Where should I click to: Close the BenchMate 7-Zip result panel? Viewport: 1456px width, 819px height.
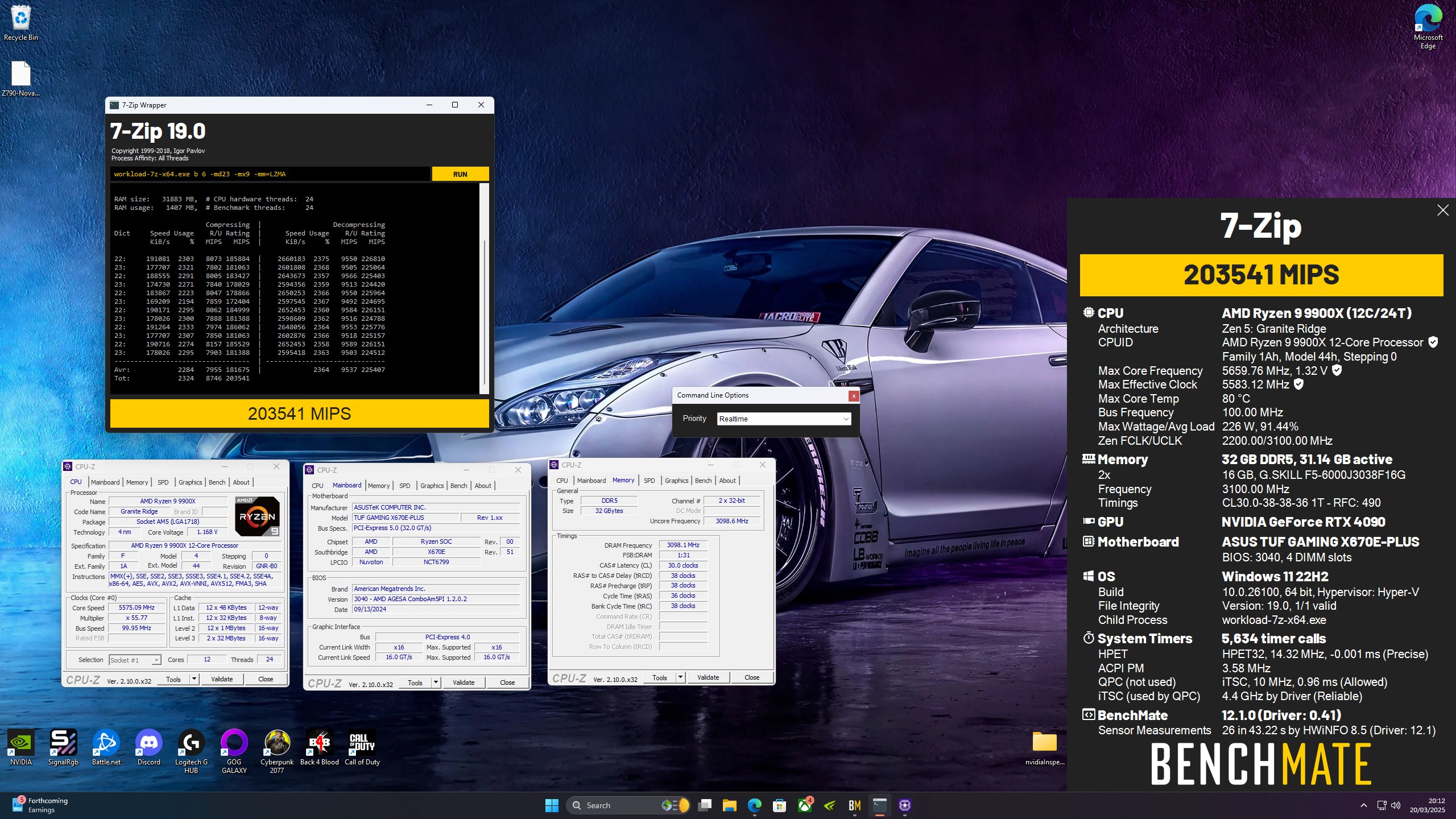tap(1443, 210)
